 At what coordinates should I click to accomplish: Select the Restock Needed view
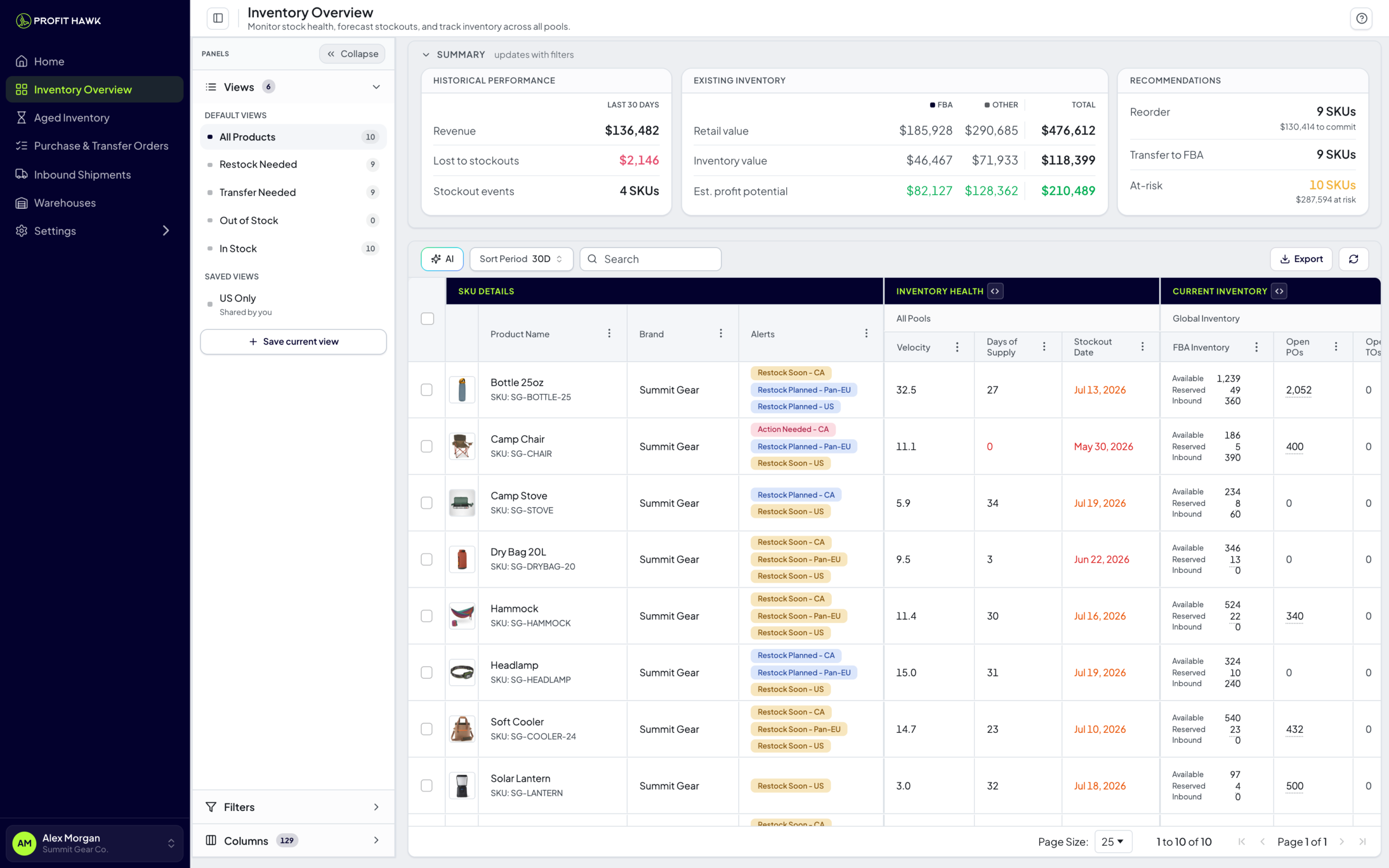coord(294,164)
